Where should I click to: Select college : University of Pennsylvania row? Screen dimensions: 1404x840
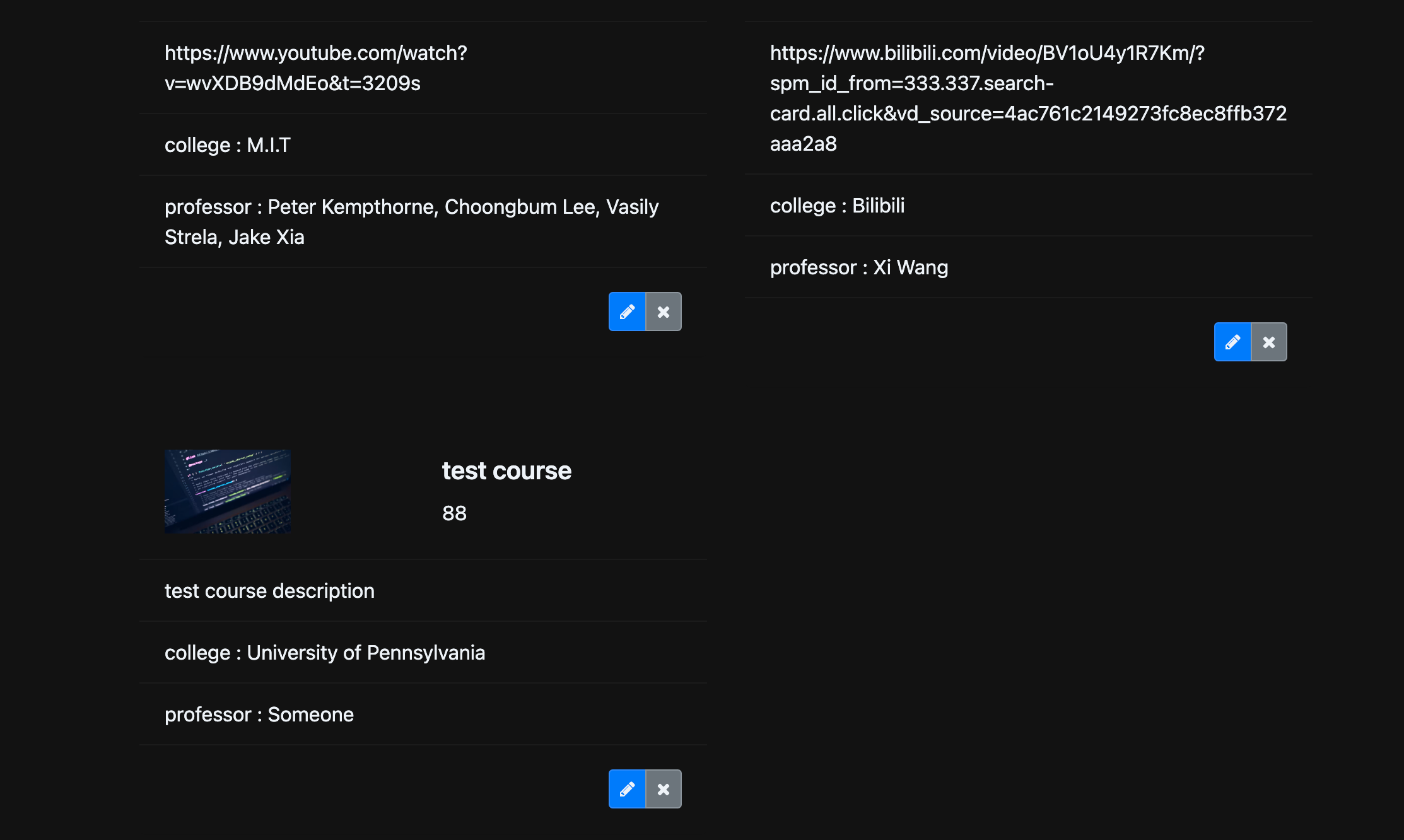click(423, 652)
